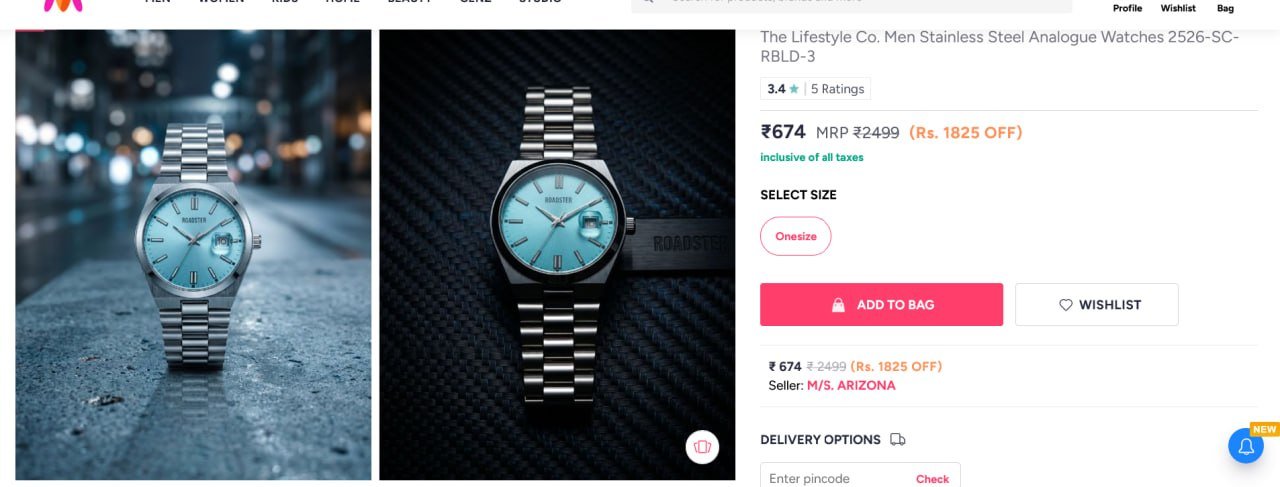Select the Lifestyle Co. product title text
The height and width of the screenshot is (487, 1280).
pyautogui.click(x=1000, y=46)
